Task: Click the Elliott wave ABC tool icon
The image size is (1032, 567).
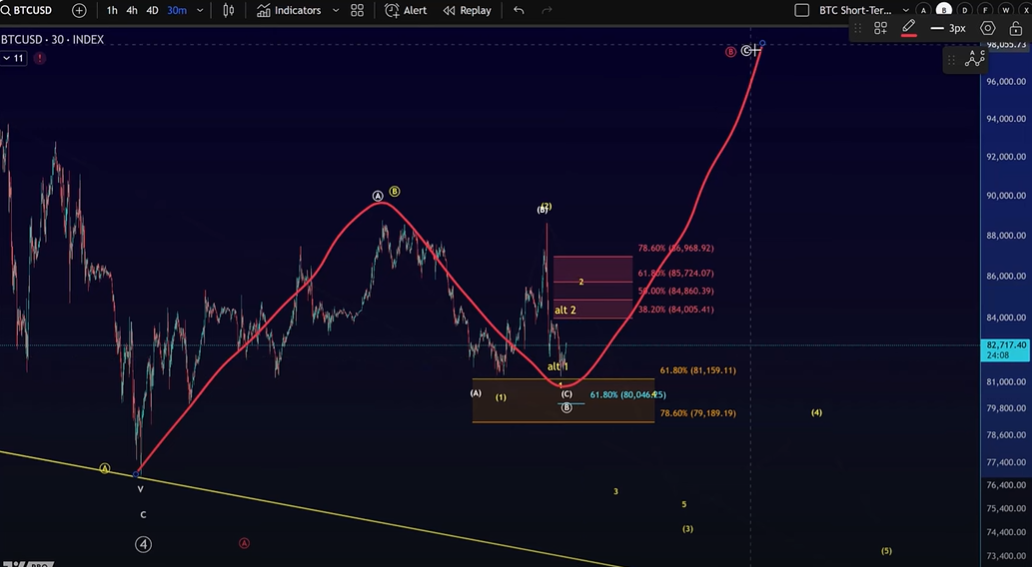Action: (975, 59)
